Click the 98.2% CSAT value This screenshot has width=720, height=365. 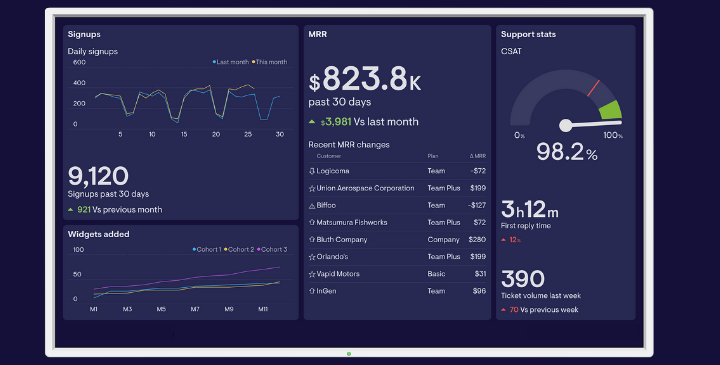pos(567,152)
